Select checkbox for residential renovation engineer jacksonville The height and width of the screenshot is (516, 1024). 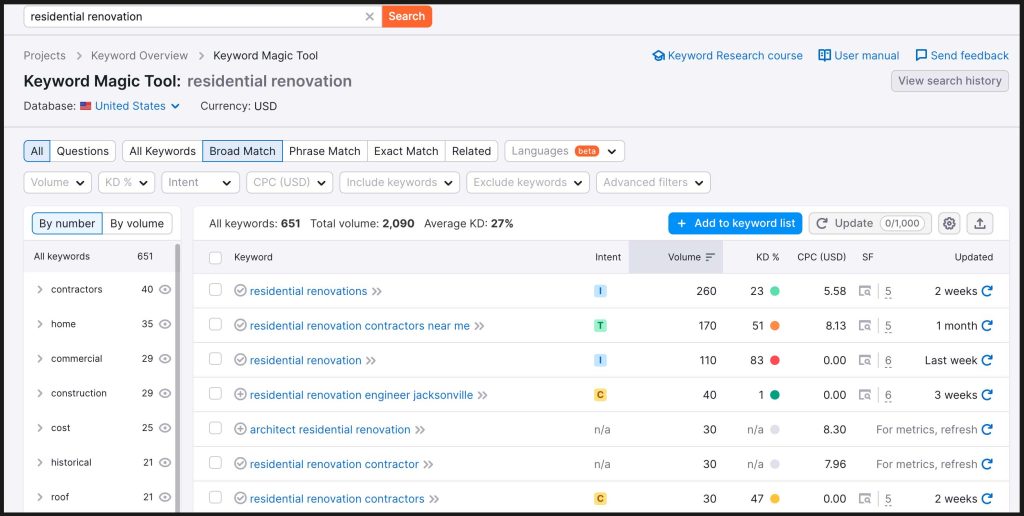[216, 394]
